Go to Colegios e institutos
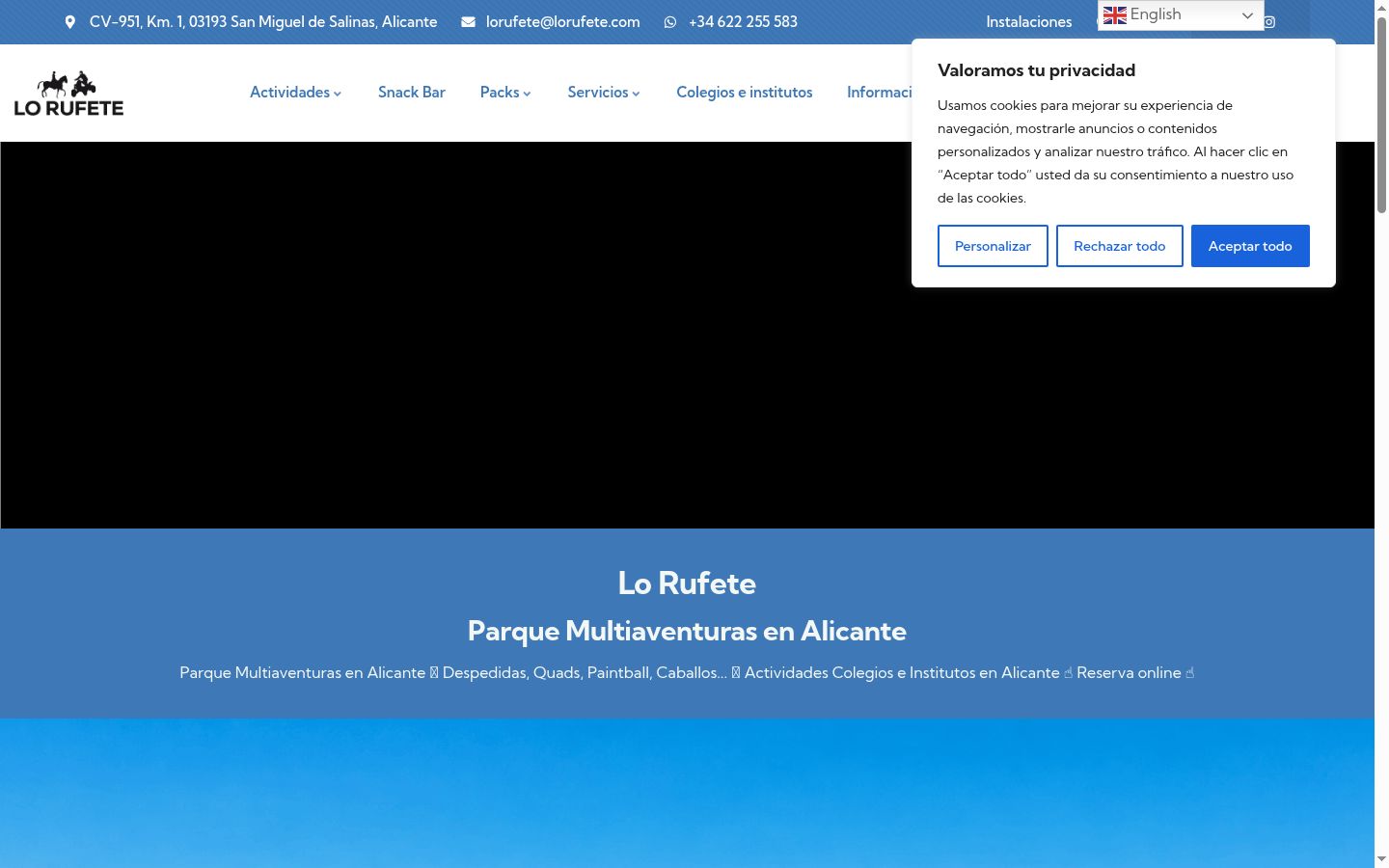Image resolution: width=1389 pixels, height=868 pixels. (745, 93)
